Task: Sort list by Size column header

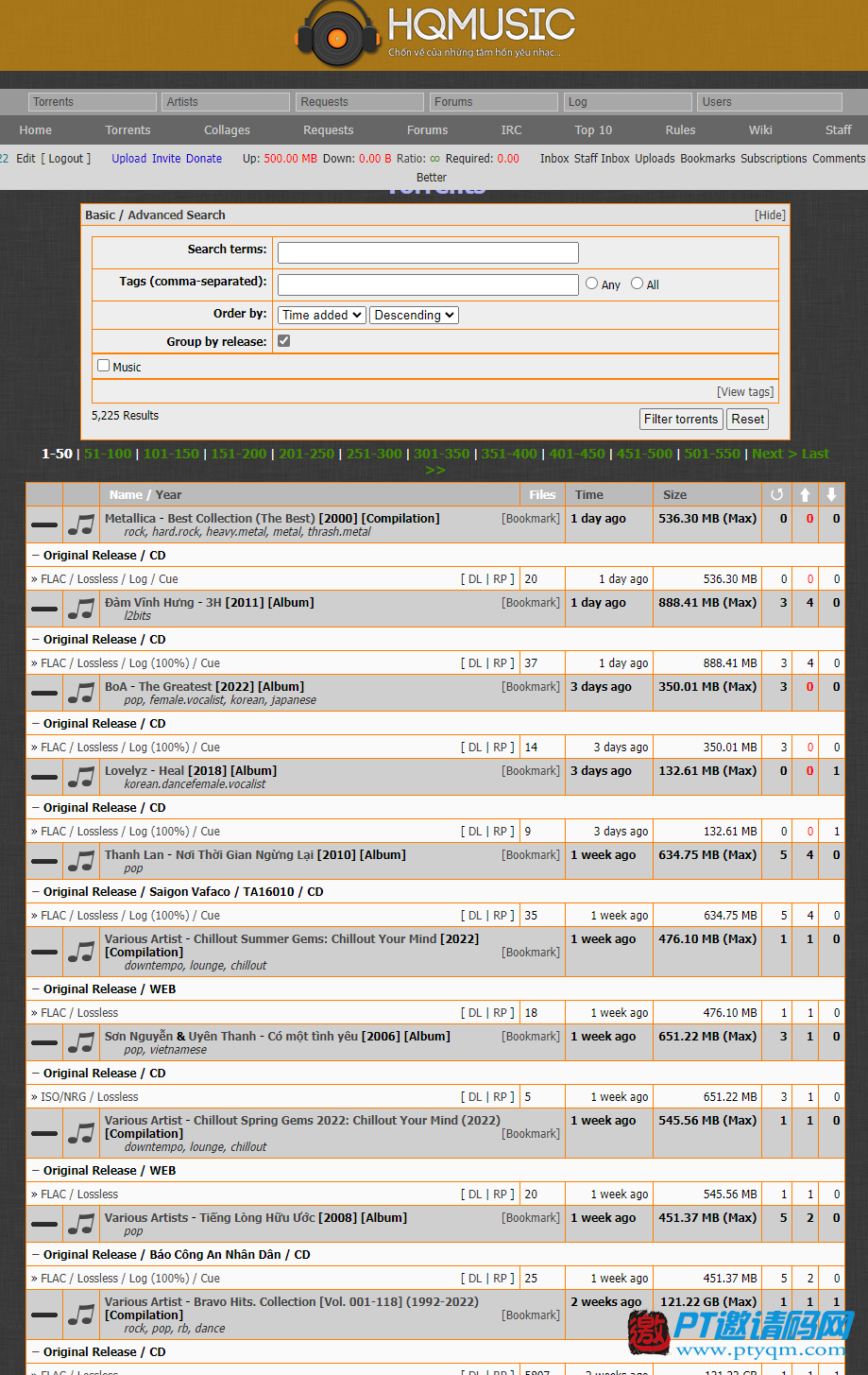Action: pos(674,494)
